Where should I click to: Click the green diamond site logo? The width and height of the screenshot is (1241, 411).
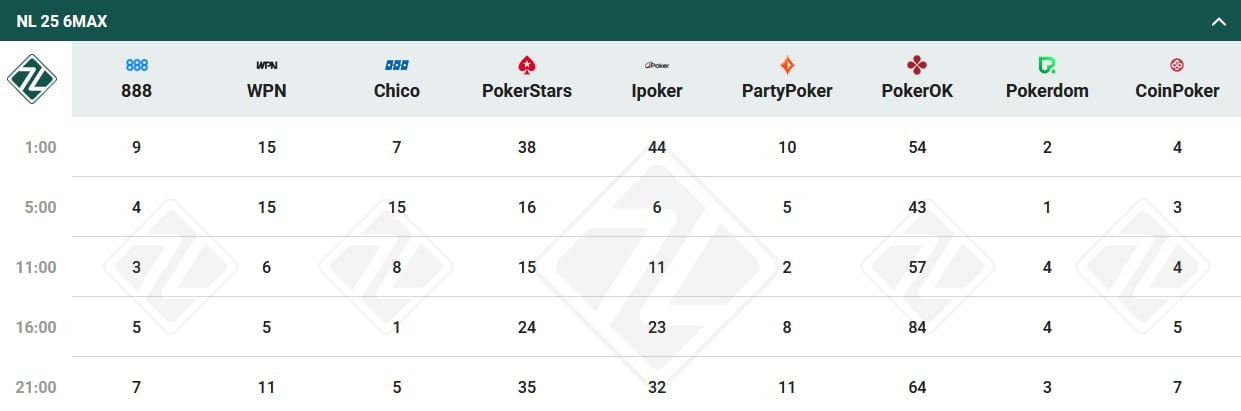tap(32, 79)
